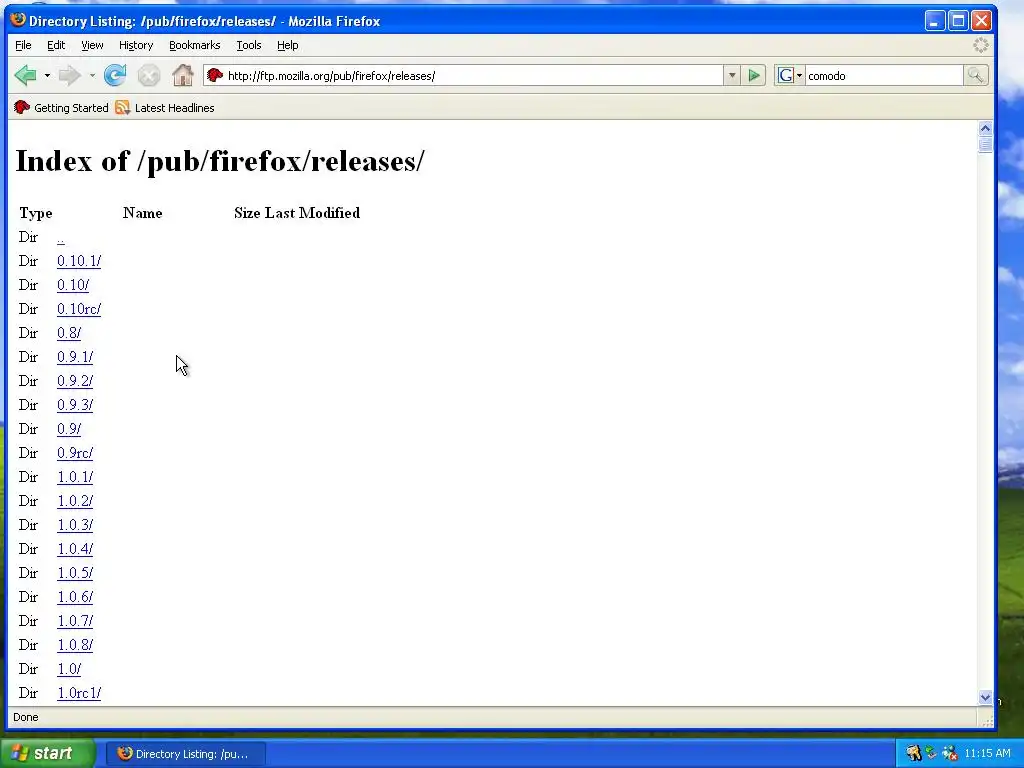The width and height of the screenshot is (1024, 768).
Task: Open the 1.0.7/ directory link
Action: 75,621
